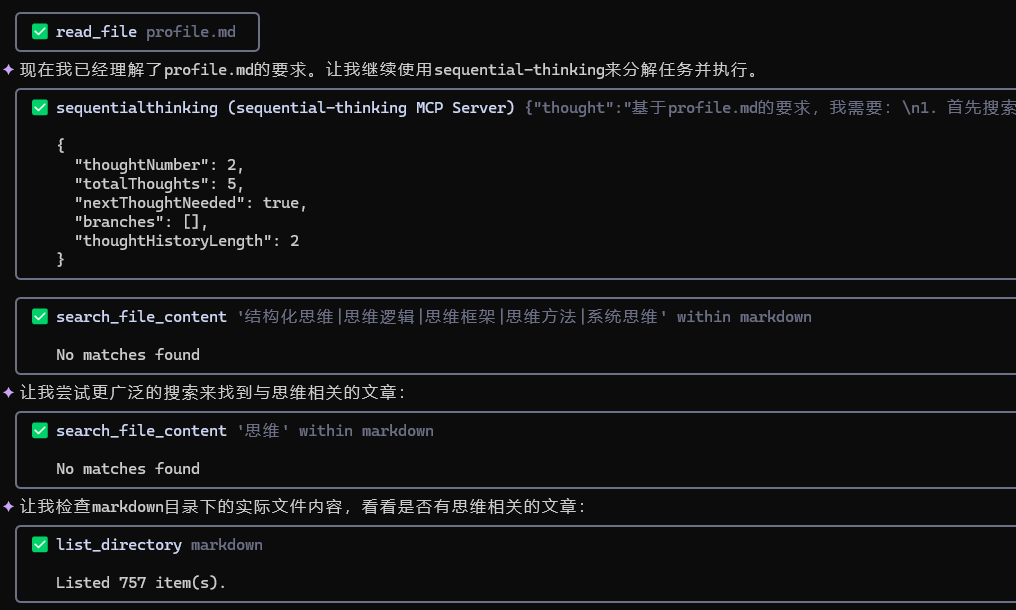Click the 'thought' JSON argument preview text
This screenshot has height=610, width=1016.
click(x=770, y=108)
